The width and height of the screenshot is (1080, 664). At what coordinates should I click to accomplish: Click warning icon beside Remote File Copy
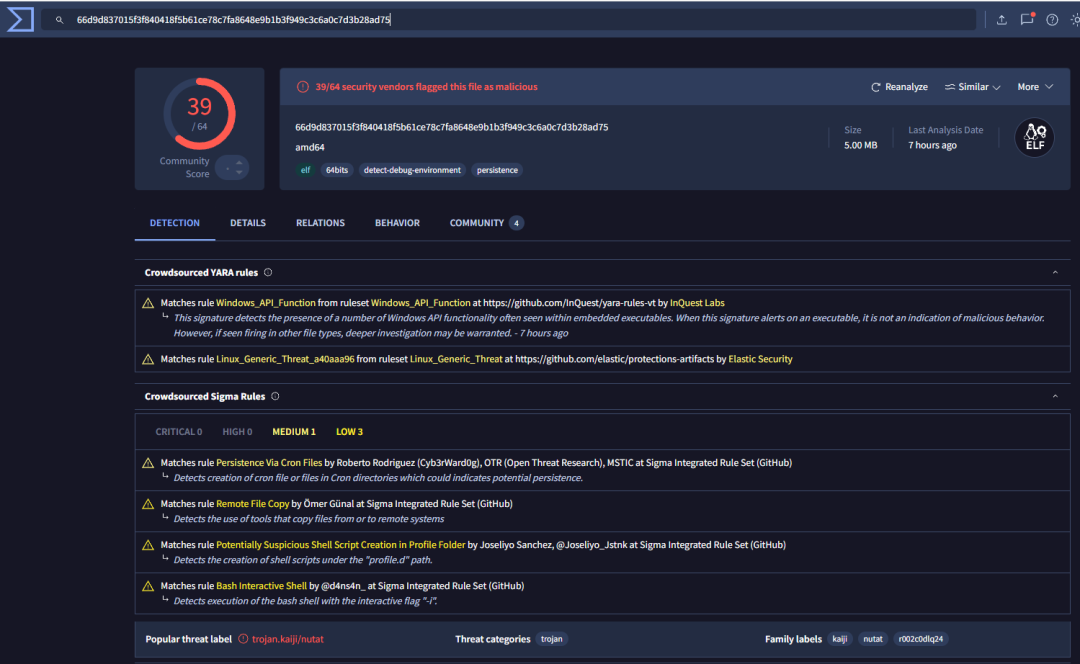click(x=148, y=504)
